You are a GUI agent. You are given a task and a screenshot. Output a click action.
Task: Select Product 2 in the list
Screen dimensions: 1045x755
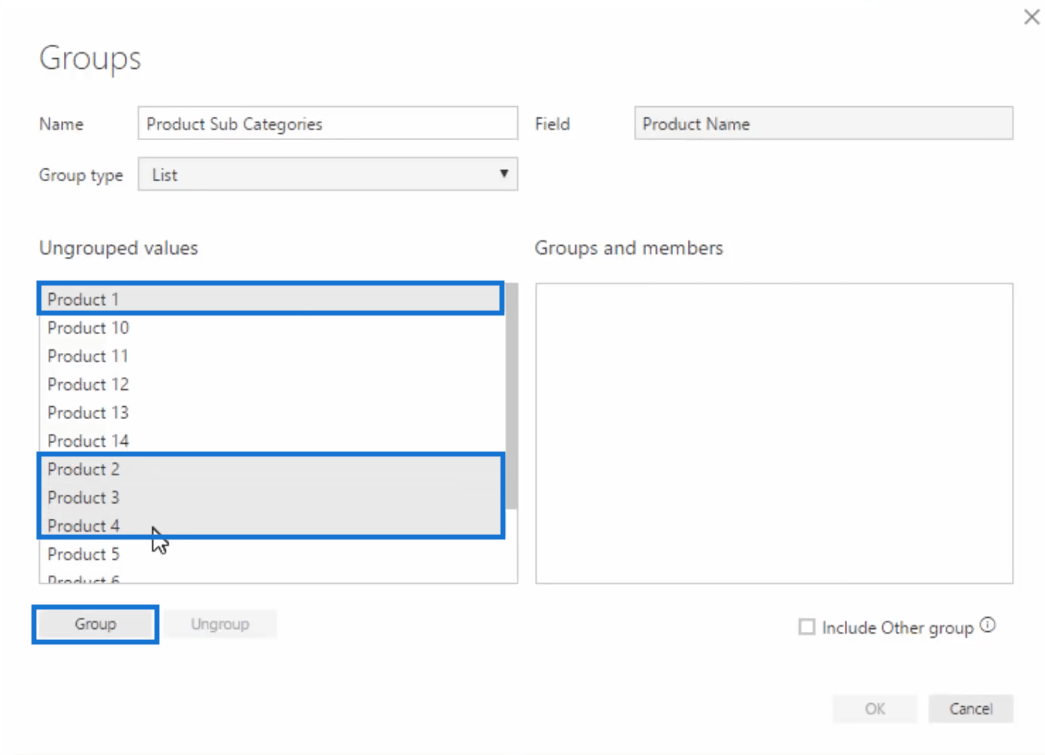pos(271,469)
